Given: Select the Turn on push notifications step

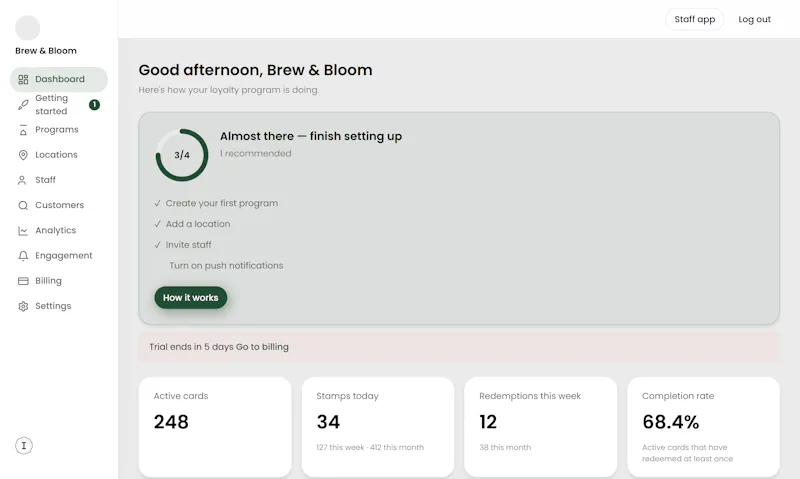Looking at the screenshot, I should [226, 266].
